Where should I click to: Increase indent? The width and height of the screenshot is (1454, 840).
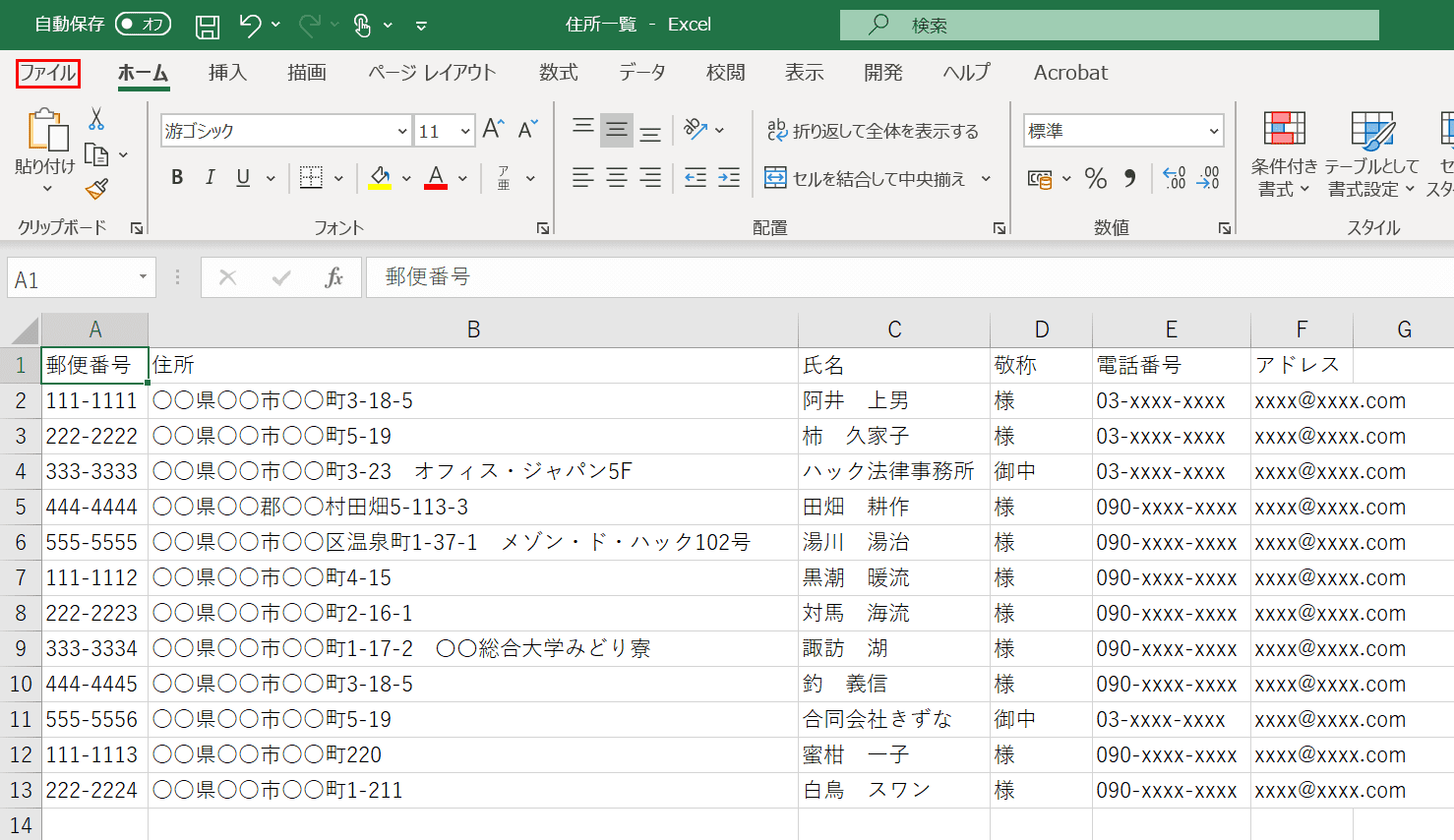pos(729,178)
